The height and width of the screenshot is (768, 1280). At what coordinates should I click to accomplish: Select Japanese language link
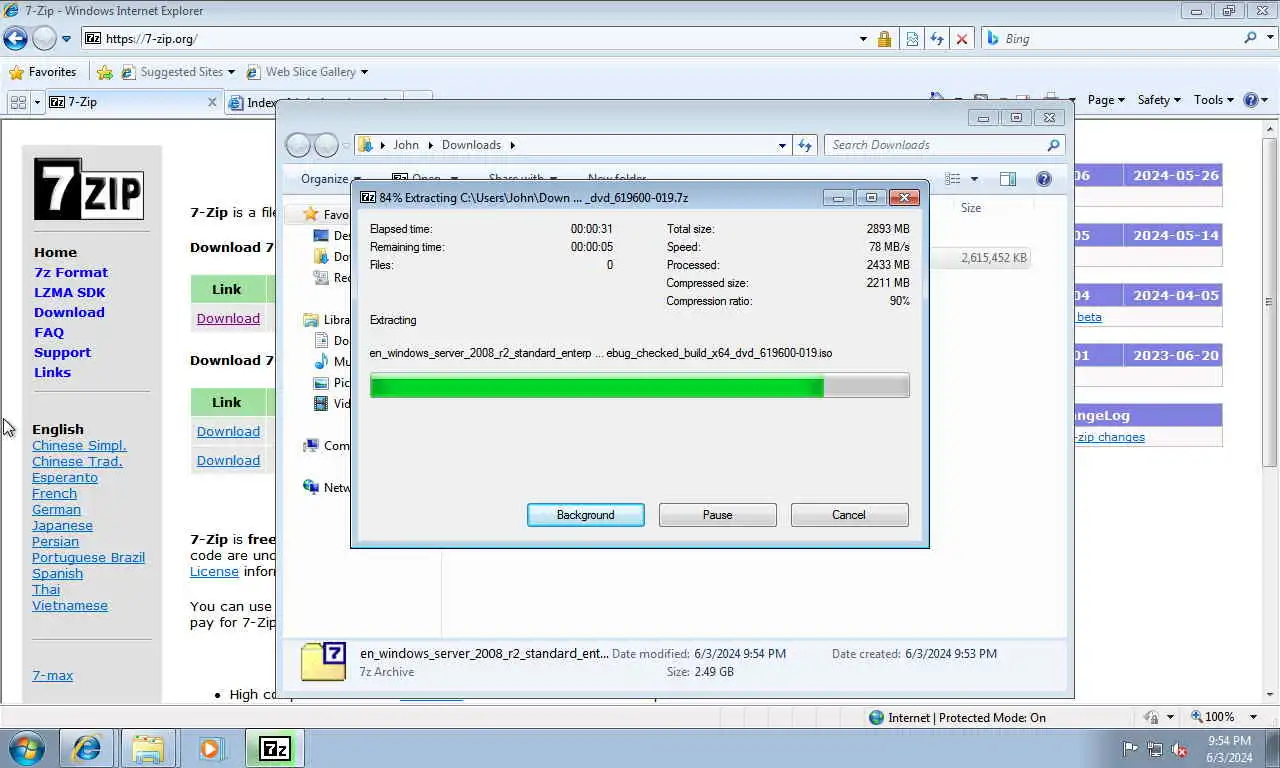coord(62,526)
